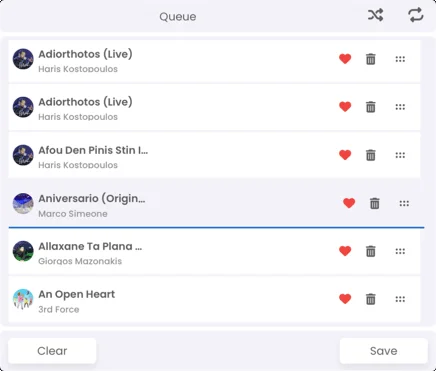Unlike the first Adiorthotos (Live) track
Screen dimensions: 436x371
(x=345, y=59)
